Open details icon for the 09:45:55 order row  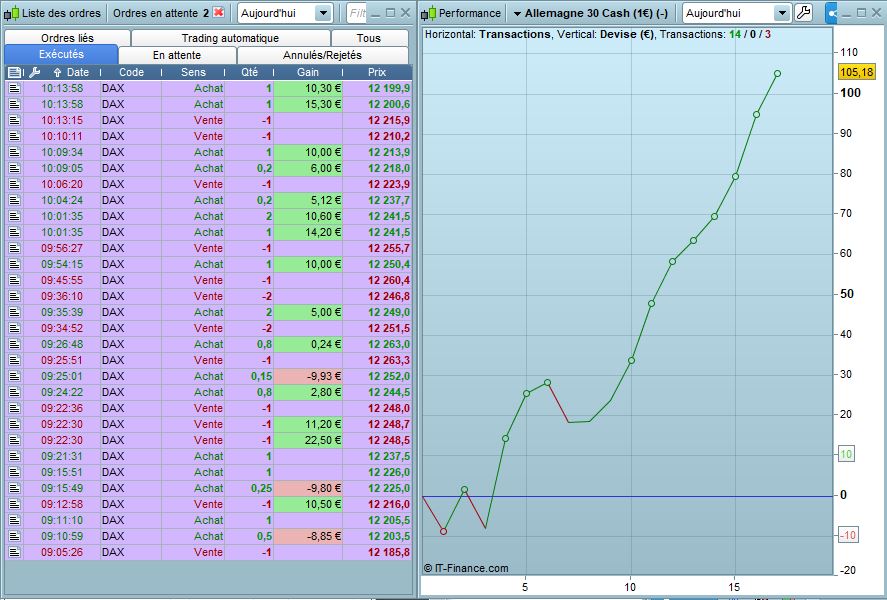pyautogui.click(x=14, y=280)
